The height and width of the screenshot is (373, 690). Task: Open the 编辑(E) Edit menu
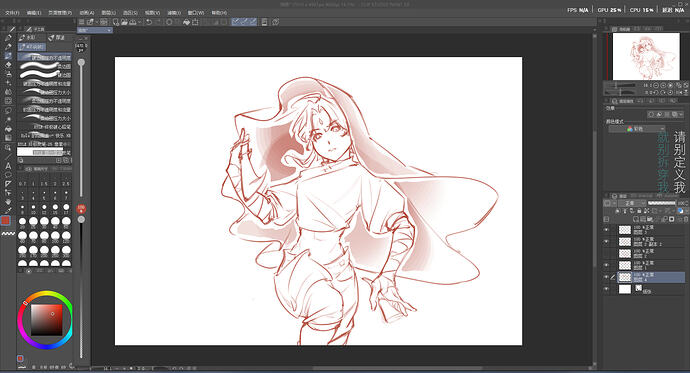click(34, 13)
